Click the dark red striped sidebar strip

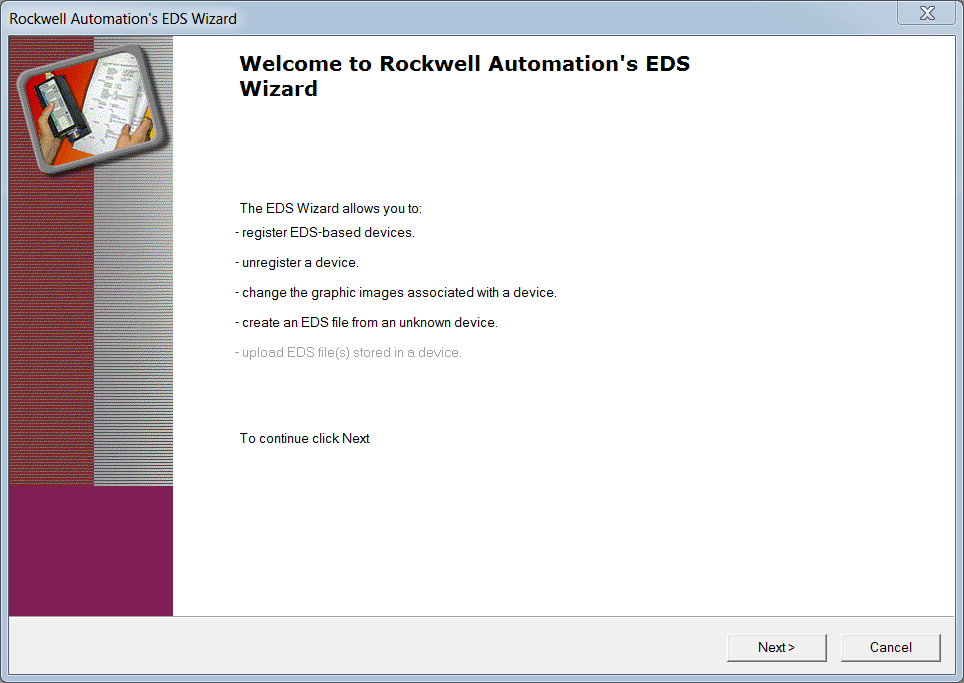50,330
